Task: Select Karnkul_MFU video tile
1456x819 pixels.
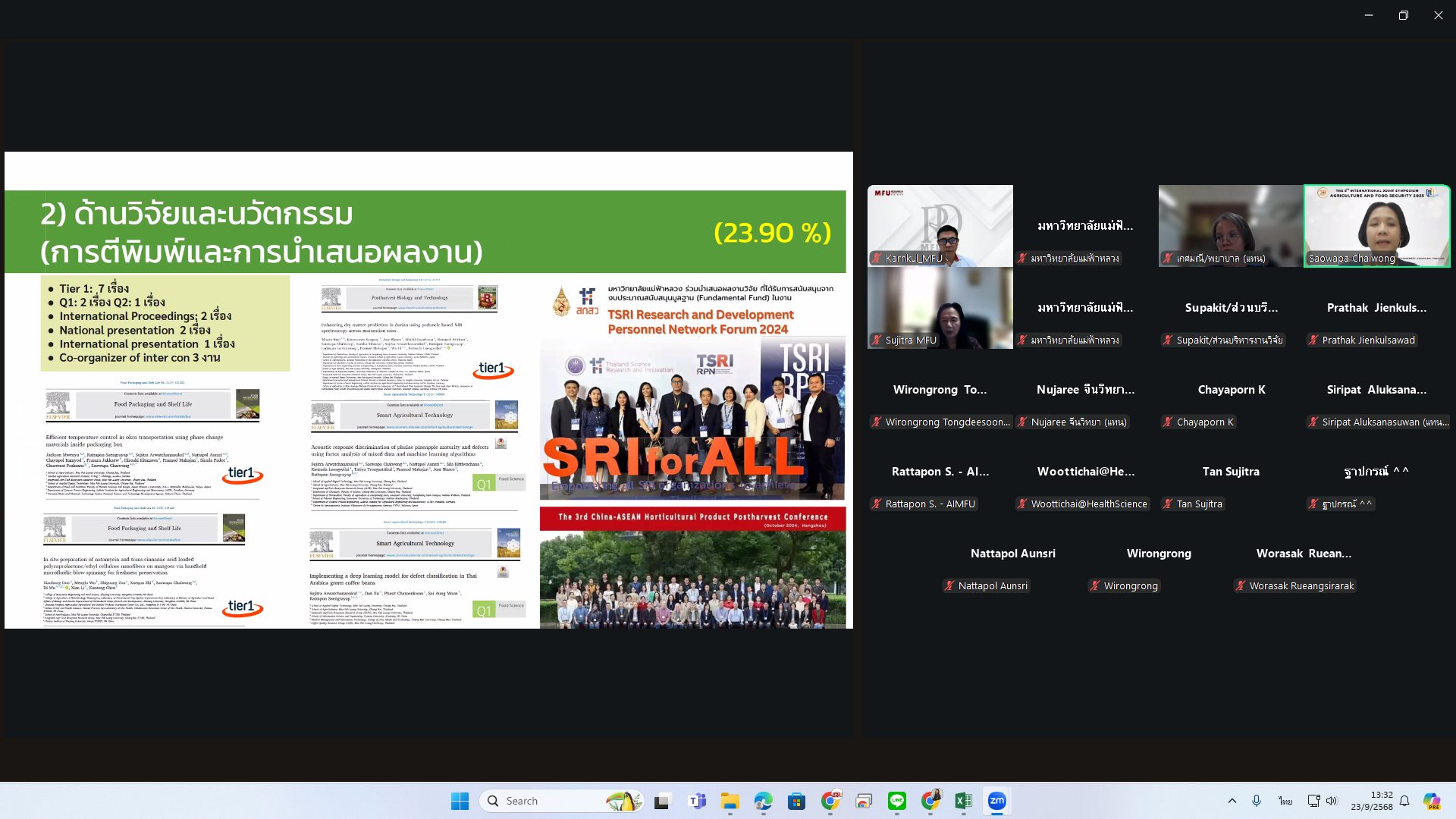Action: (x=940, y=226)
